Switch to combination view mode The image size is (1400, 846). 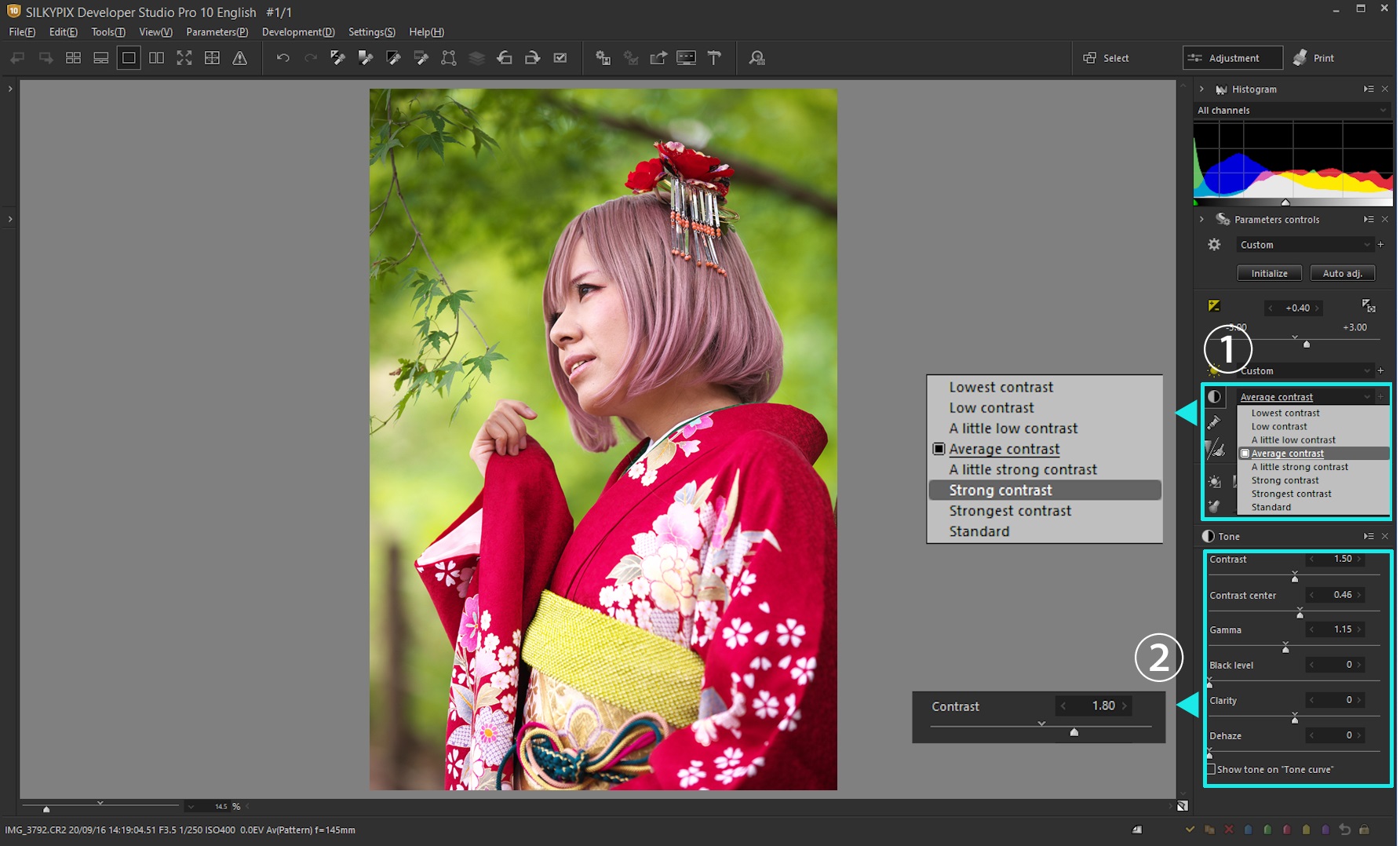[x=101, y=58]
